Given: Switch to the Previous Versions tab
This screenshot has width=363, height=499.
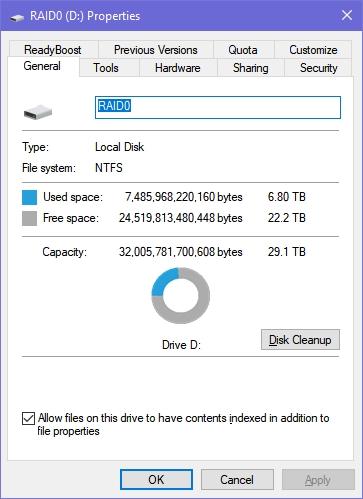Looking at the screenshot, I should pyautogui.click(x=156, y=49).
